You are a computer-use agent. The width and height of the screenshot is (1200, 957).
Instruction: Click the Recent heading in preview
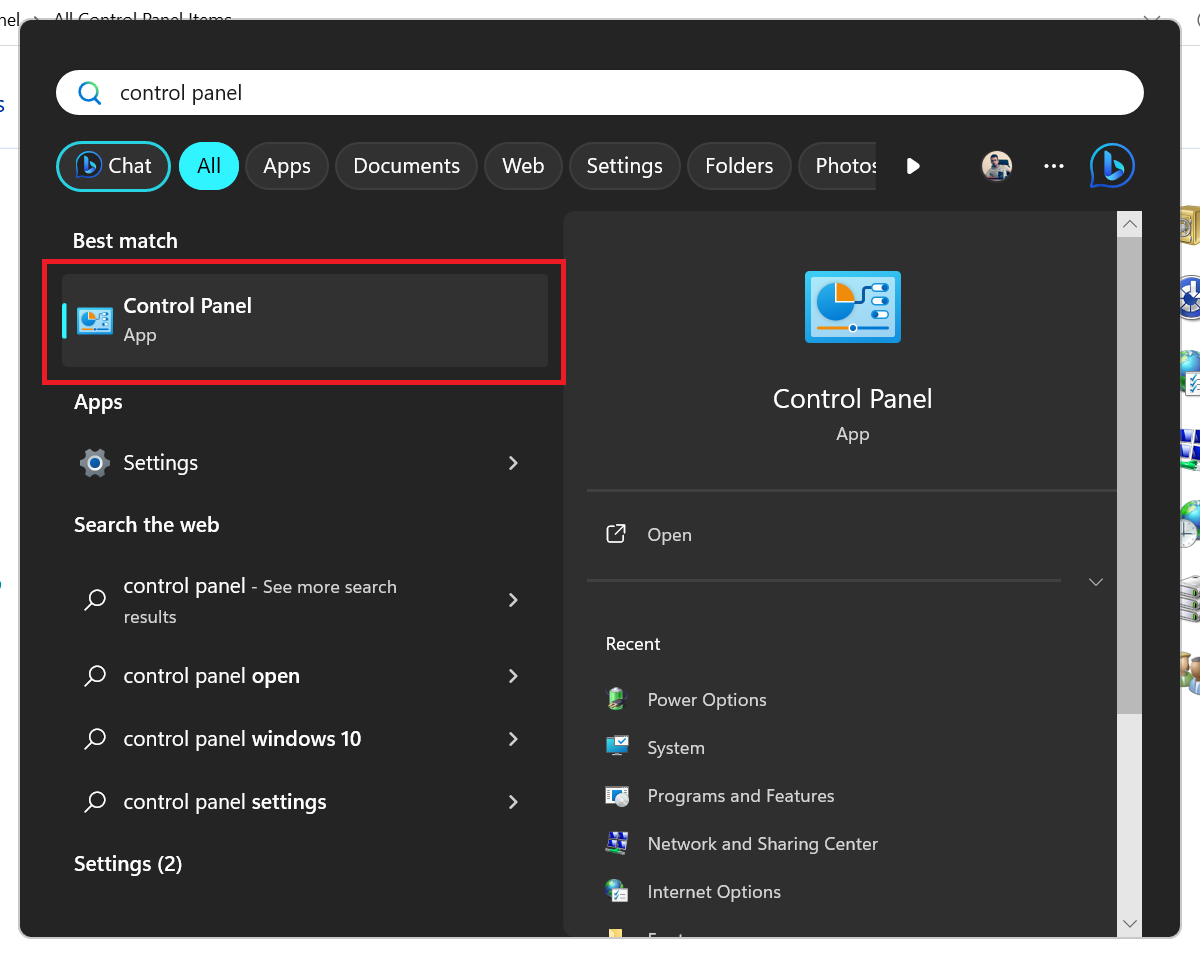pyautogui.click(x=633, y=644)
